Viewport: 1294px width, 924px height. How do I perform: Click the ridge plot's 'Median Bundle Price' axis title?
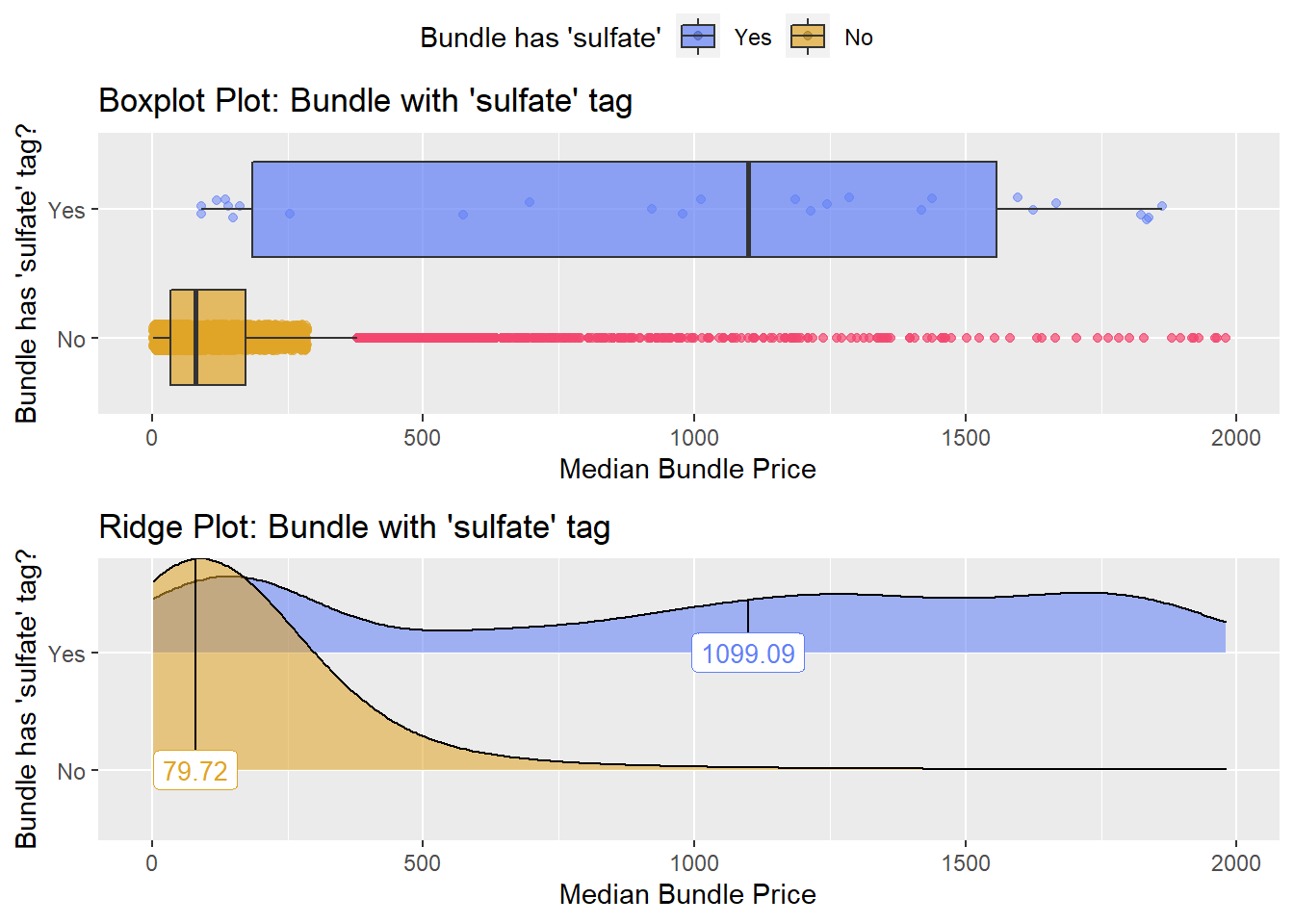[687, 894]
